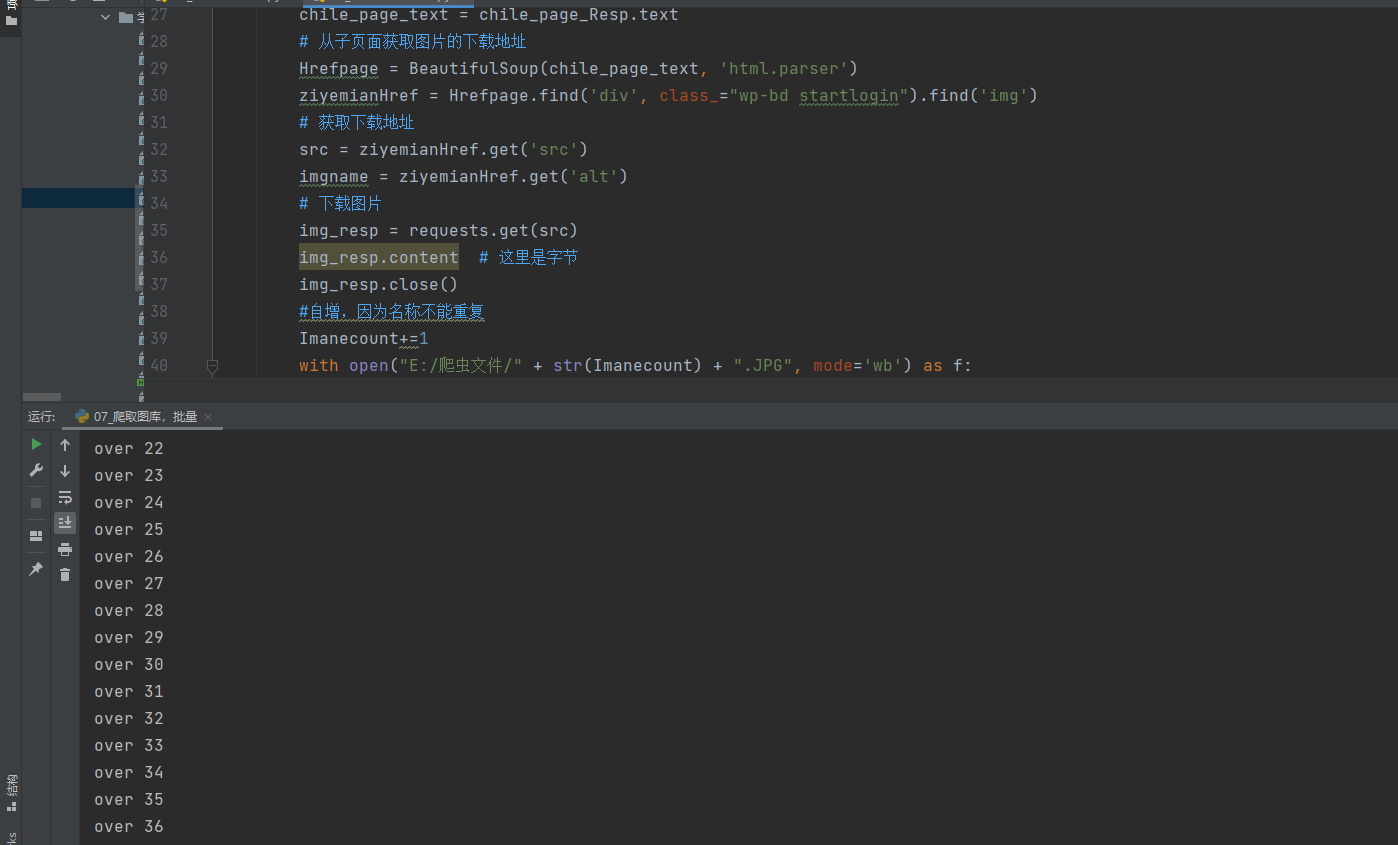Click console output line 'over 22'
Image resolution: width=1398 pixels, height=845 pixels.
pos(129,449)
